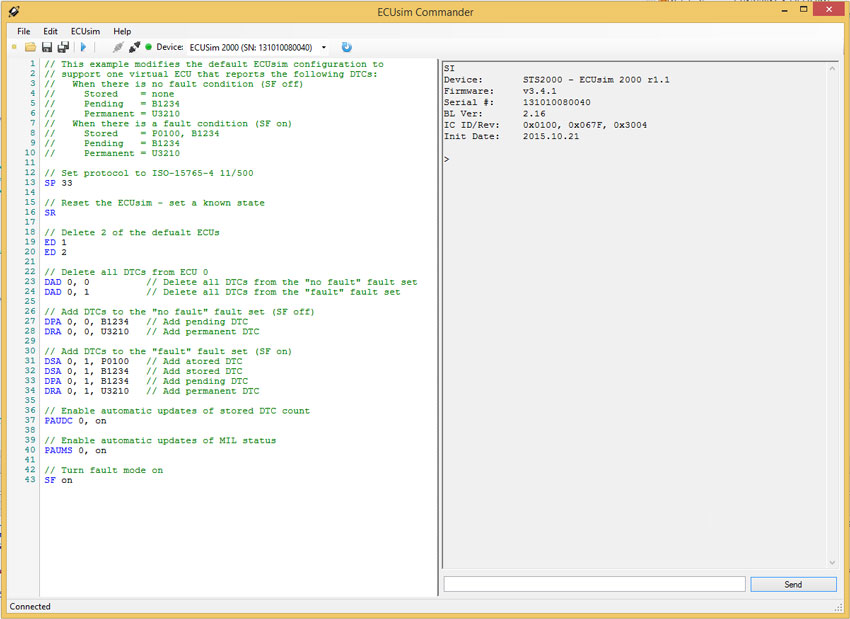
Task: Click the device value 'STS2000 - ECUsim 2000 r1.1'
Action: [596, 80]
